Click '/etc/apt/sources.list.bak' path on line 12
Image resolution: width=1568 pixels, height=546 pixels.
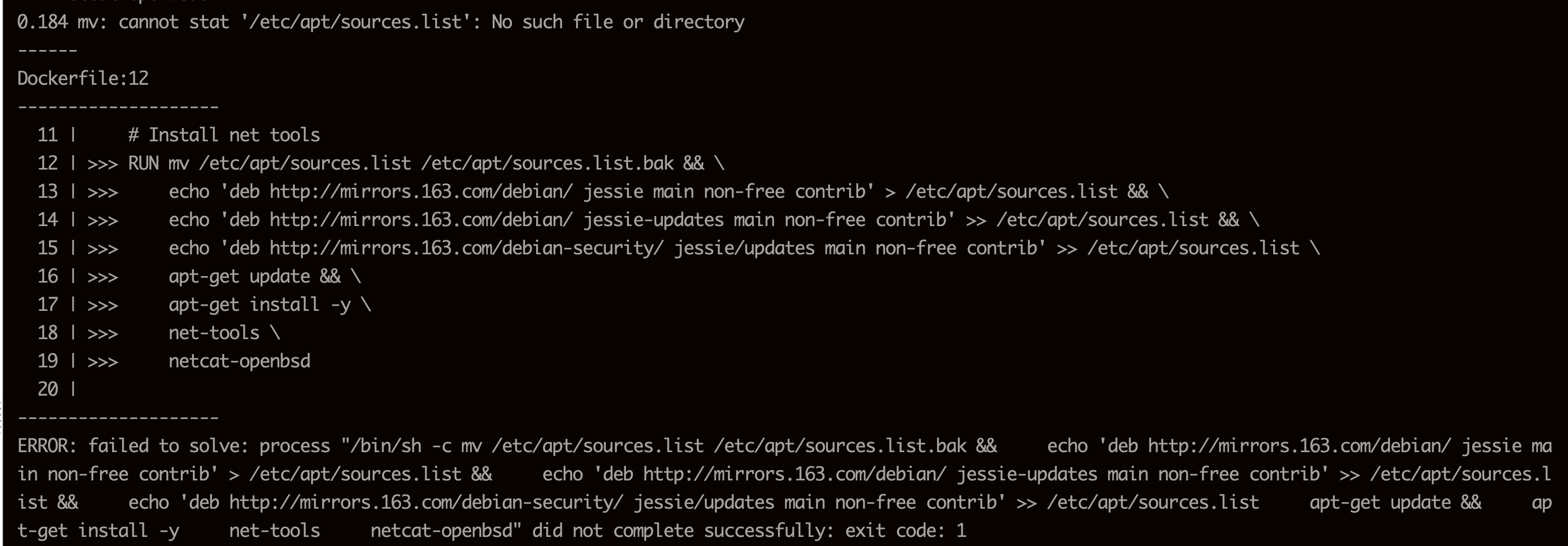click(x=547, y=163)
